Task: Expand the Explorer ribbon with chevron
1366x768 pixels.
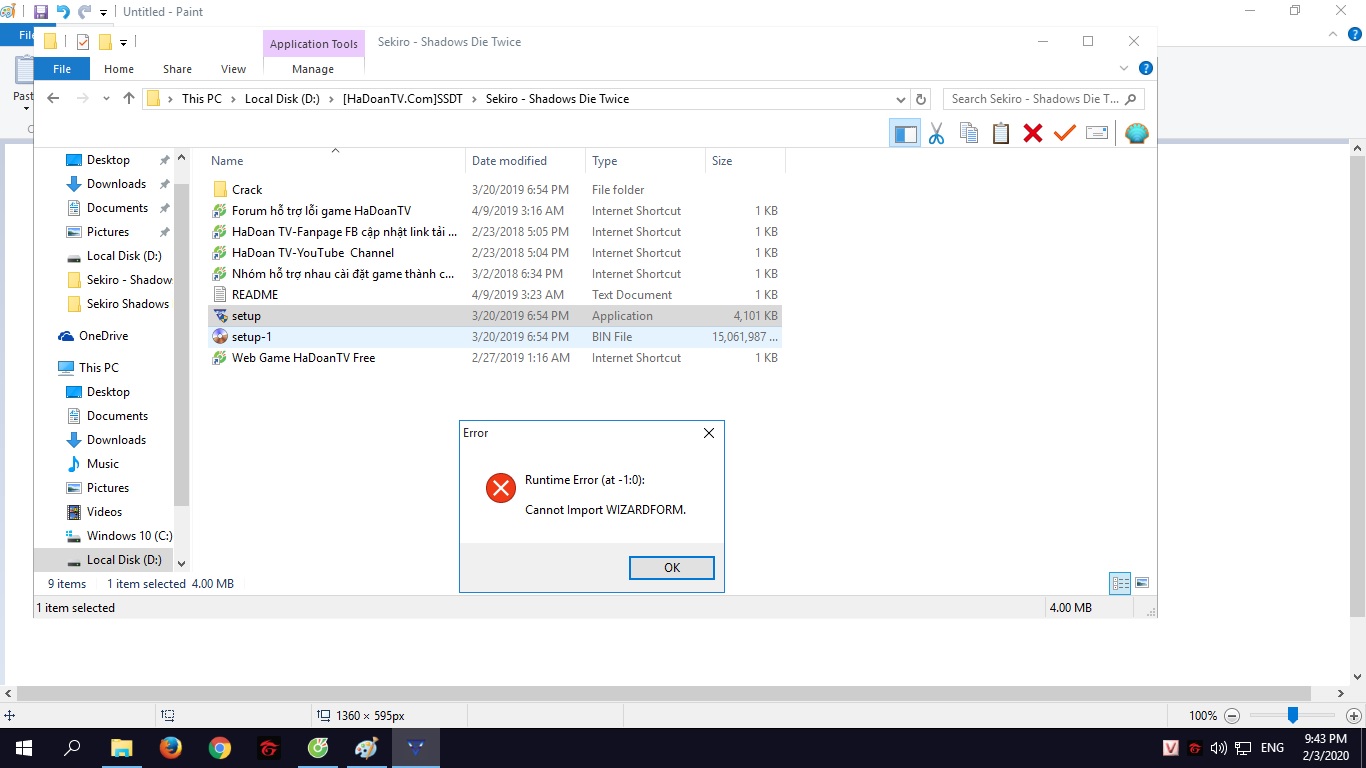Action: pos(1125,69)
